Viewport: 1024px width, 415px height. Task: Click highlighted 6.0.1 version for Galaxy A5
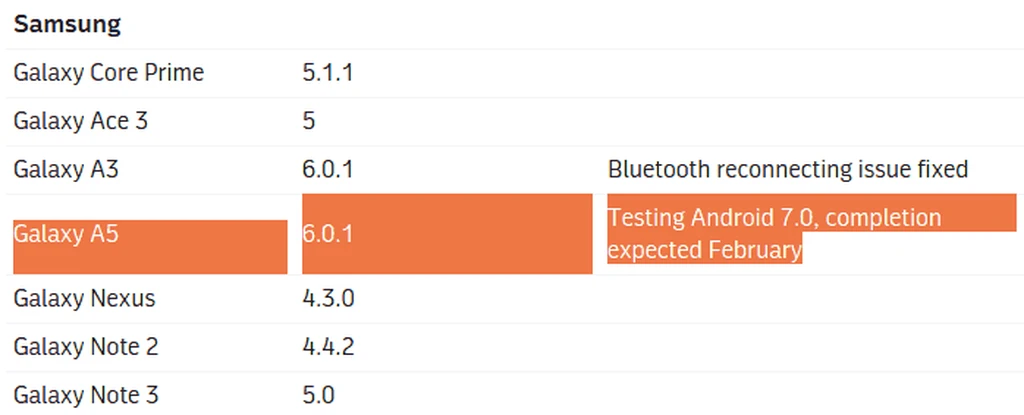coord(447,233)
